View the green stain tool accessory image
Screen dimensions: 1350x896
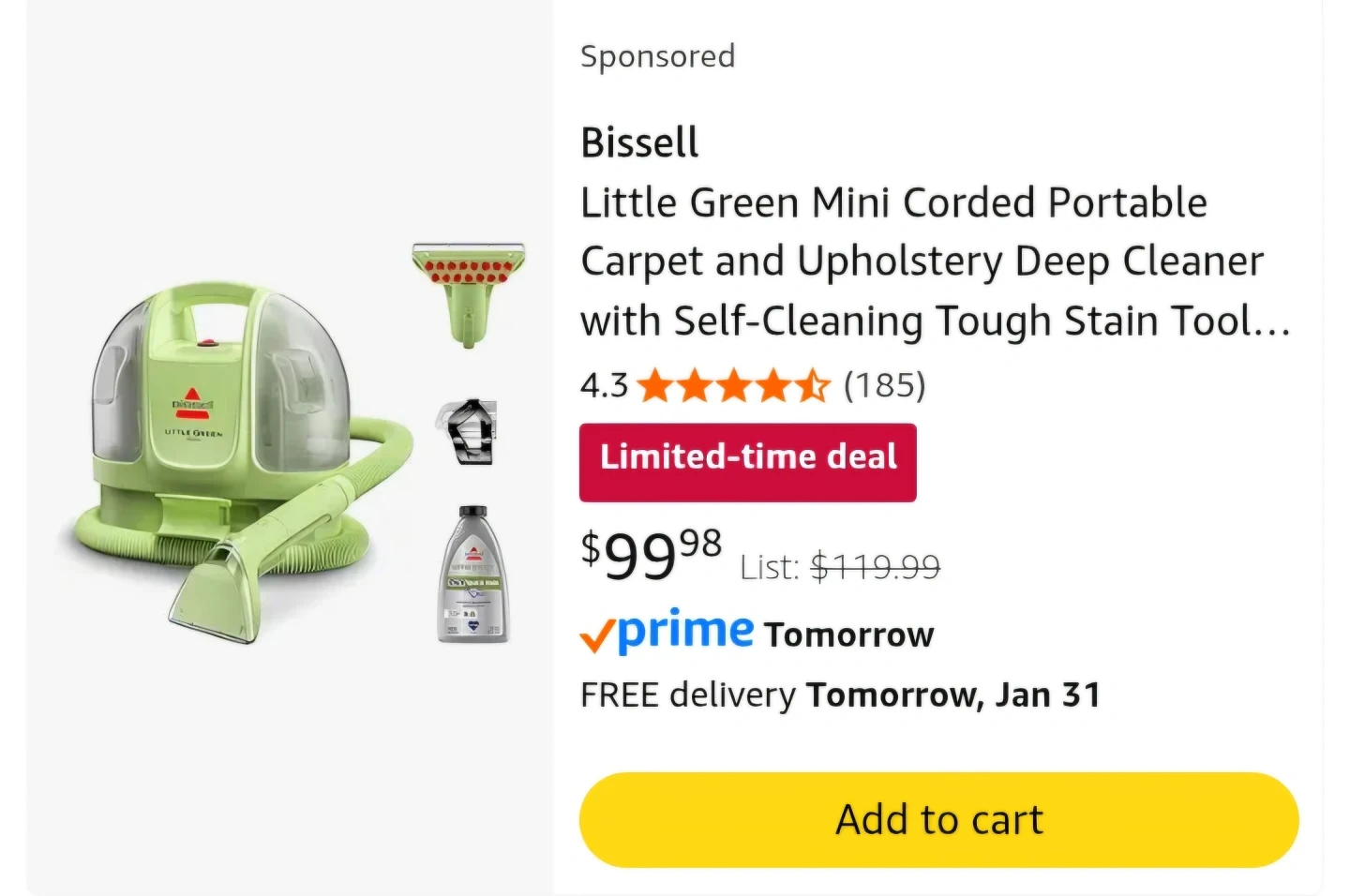point(469,291)
